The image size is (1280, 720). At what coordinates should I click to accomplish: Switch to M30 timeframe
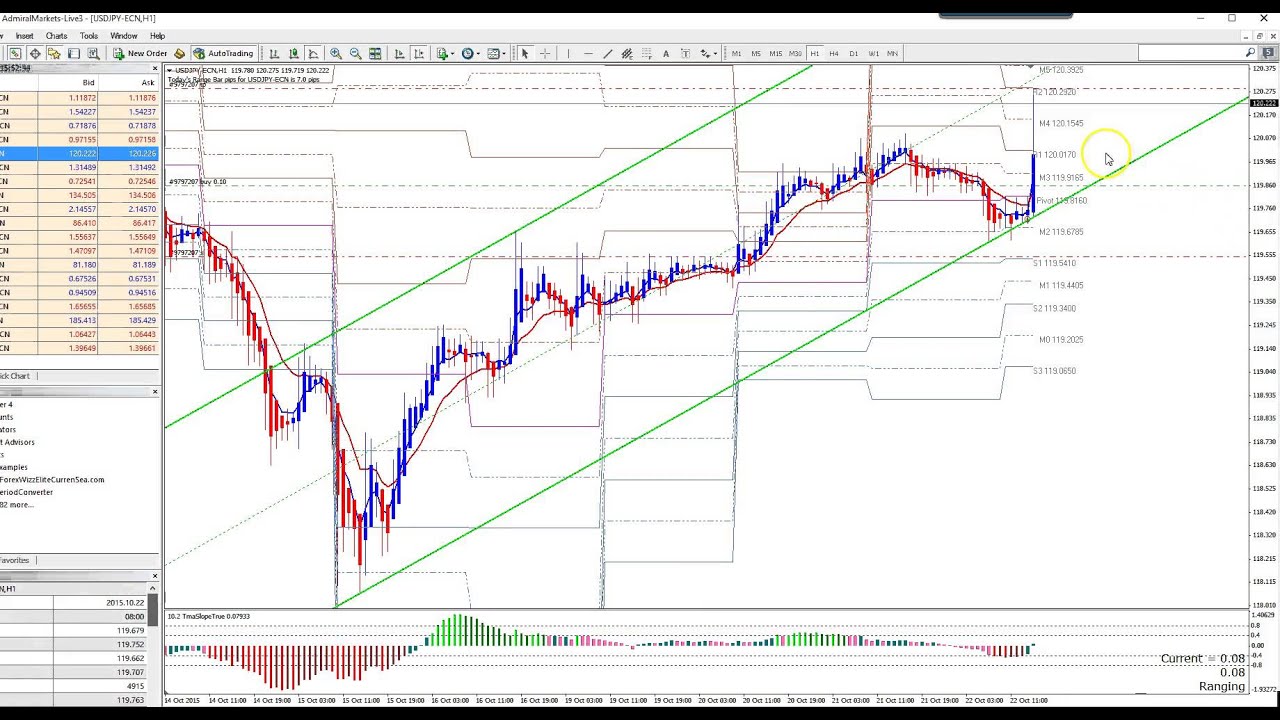[795, 53]
